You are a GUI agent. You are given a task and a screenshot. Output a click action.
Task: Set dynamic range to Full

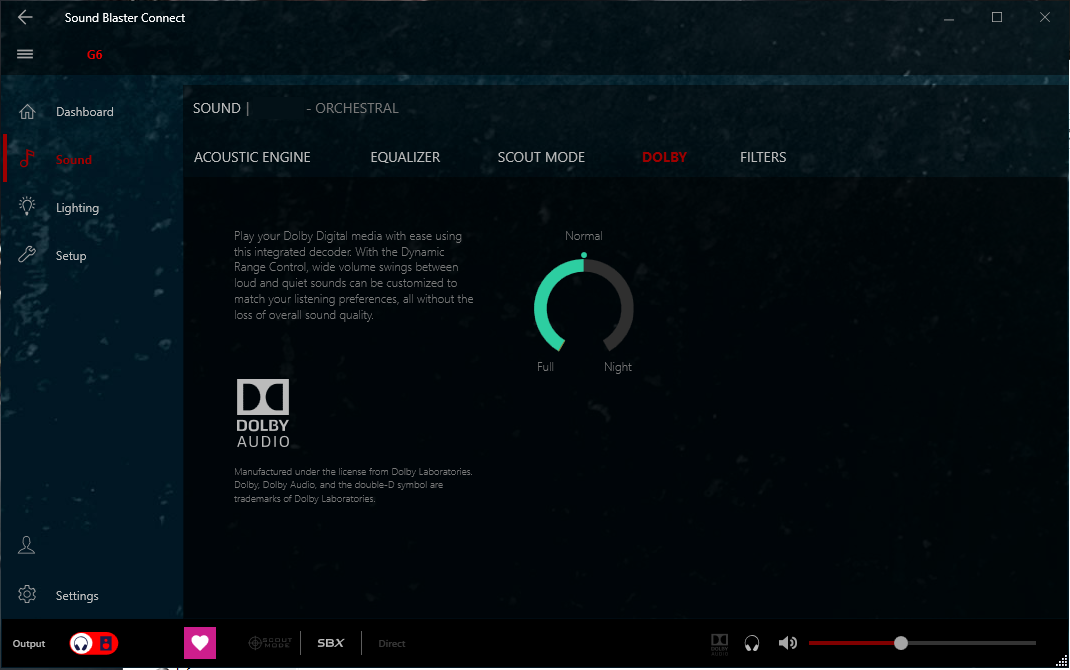coord(545,367)
